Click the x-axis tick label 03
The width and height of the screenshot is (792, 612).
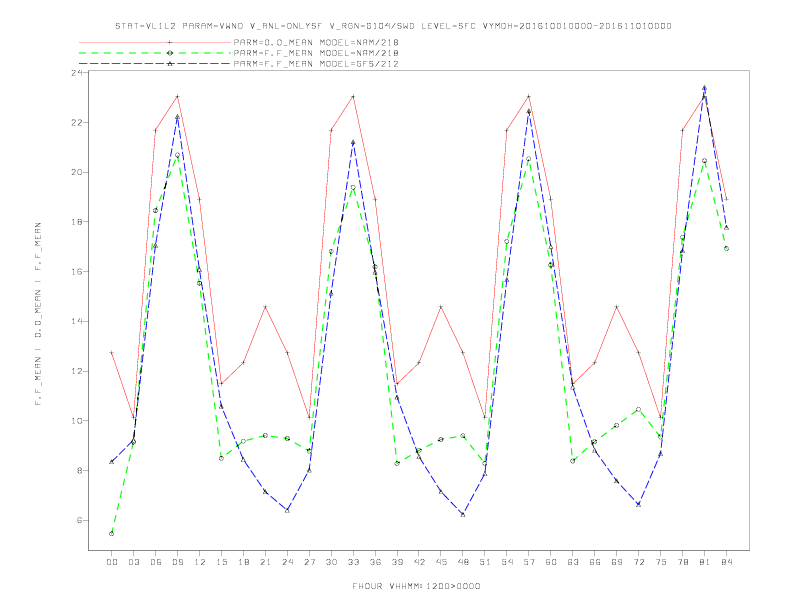pyautogui.click(x=133, y=562)
